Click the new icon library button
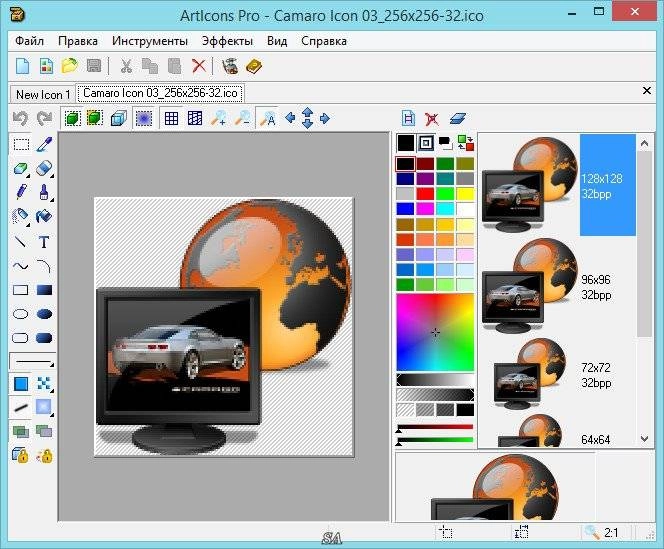 pos(46,66)
